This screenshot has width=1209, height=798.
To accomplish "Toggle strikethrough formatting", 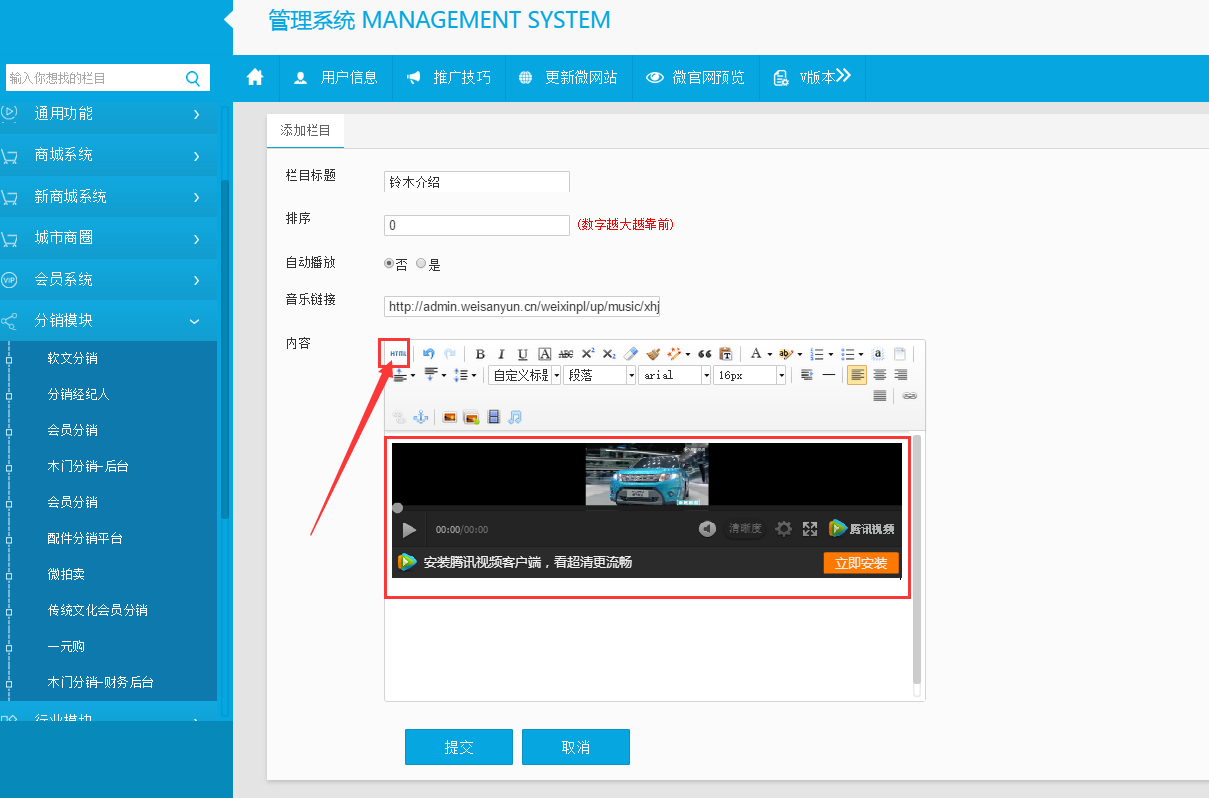I will [x=566, y=354].
